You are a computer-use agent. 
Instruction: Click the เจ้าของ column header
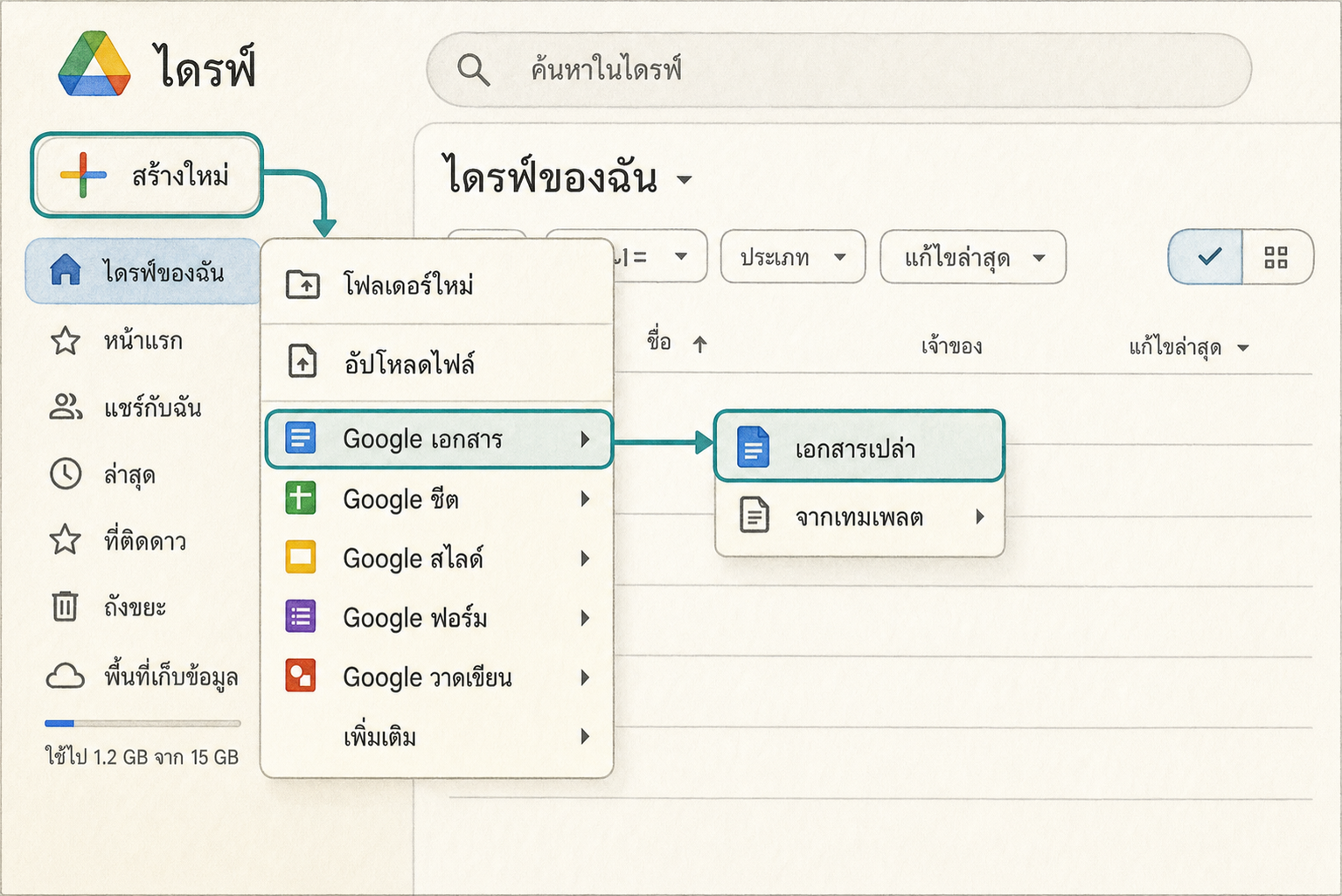click(x=952, y=346)
